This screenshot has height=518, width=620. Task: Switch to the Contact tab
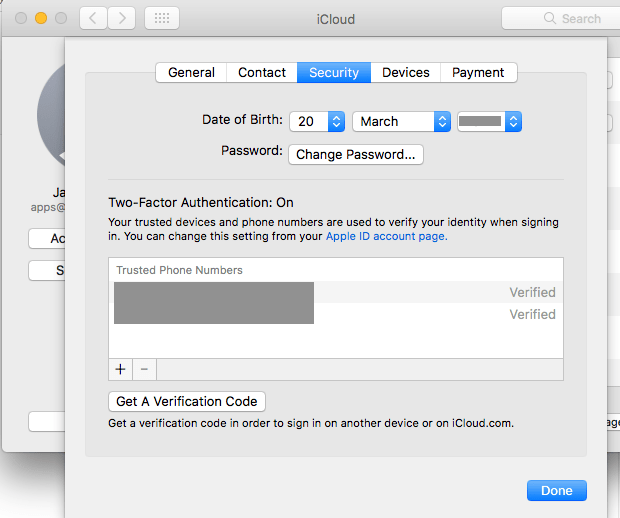click(262, 72)
